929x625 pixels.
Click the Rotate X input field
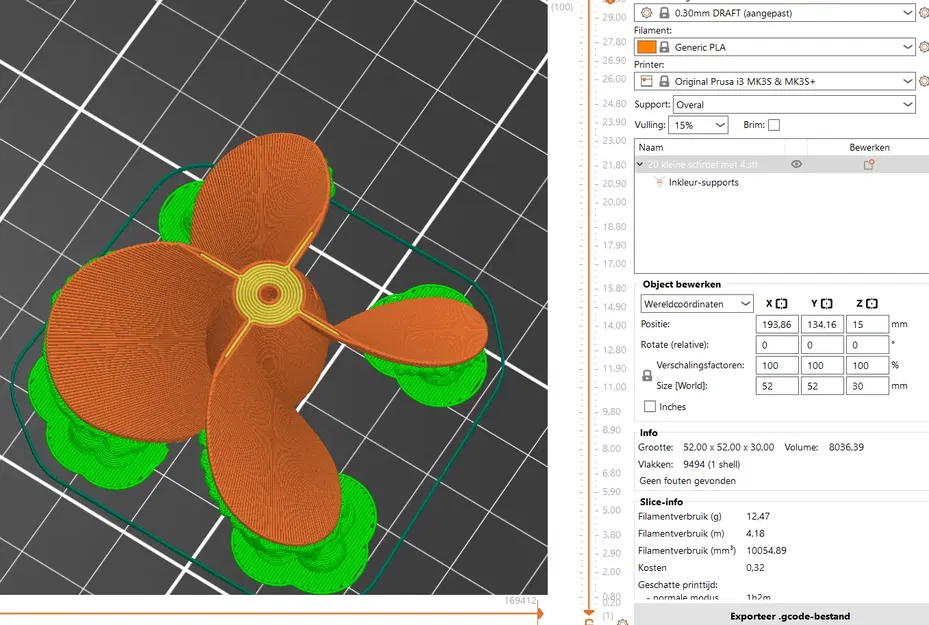pyautogui.click(x=777, y=345)
